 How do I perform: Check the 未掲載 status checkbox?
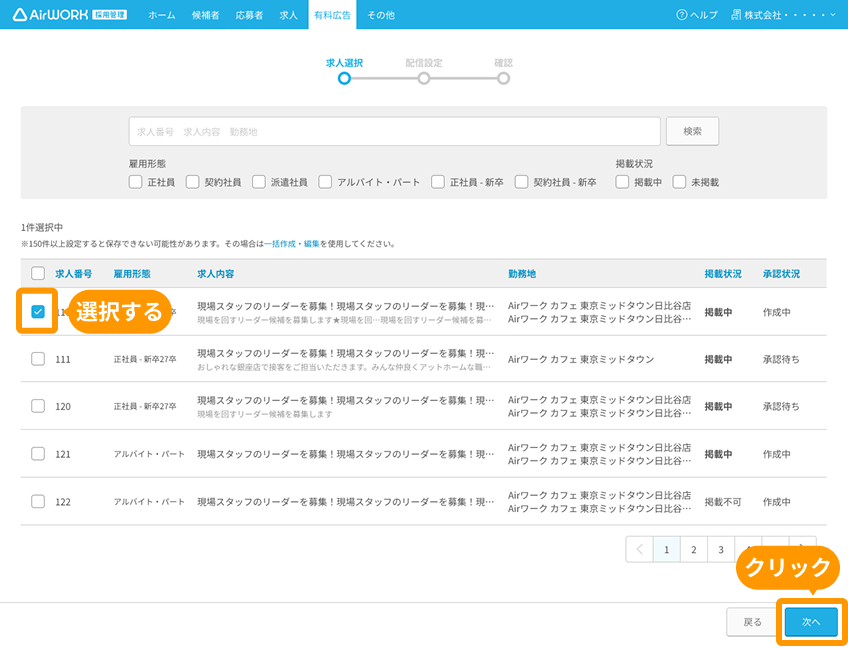pyautogui.click(x=679, y=182)
